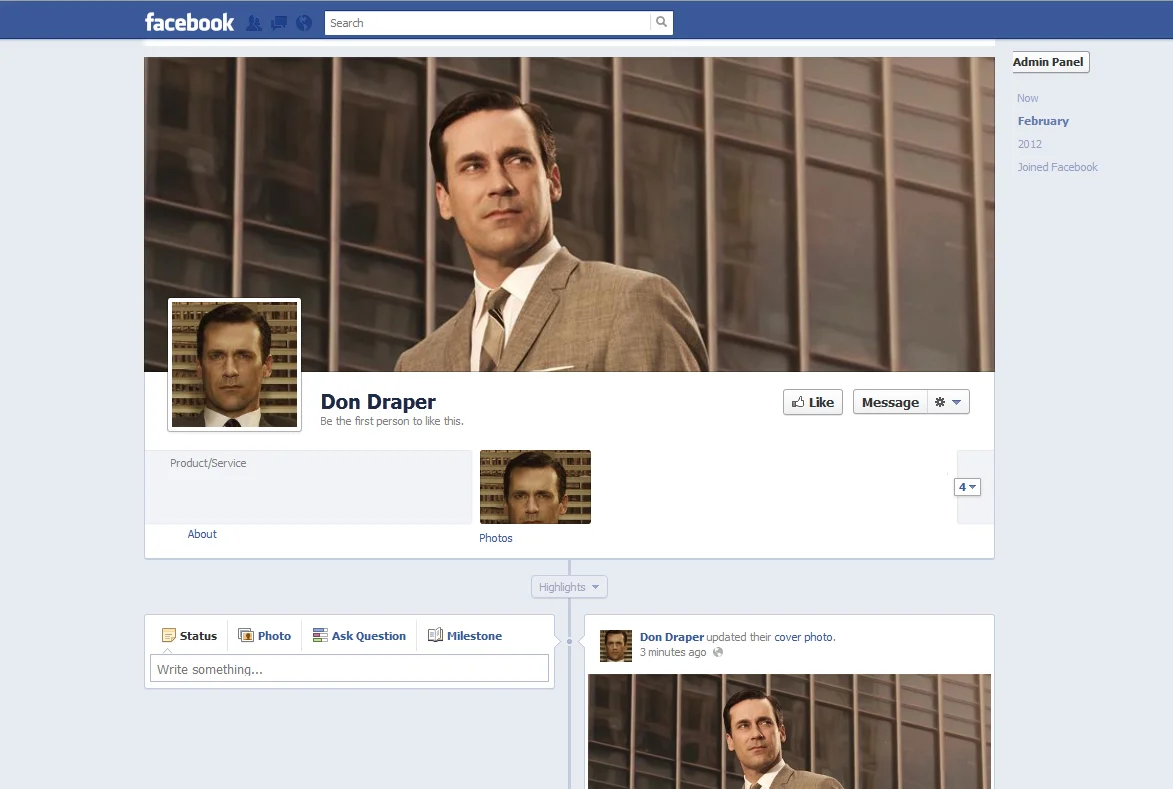Open the cover photo link in the story
This screenshot has width=1173, height=789.
[x=804, y=637]
